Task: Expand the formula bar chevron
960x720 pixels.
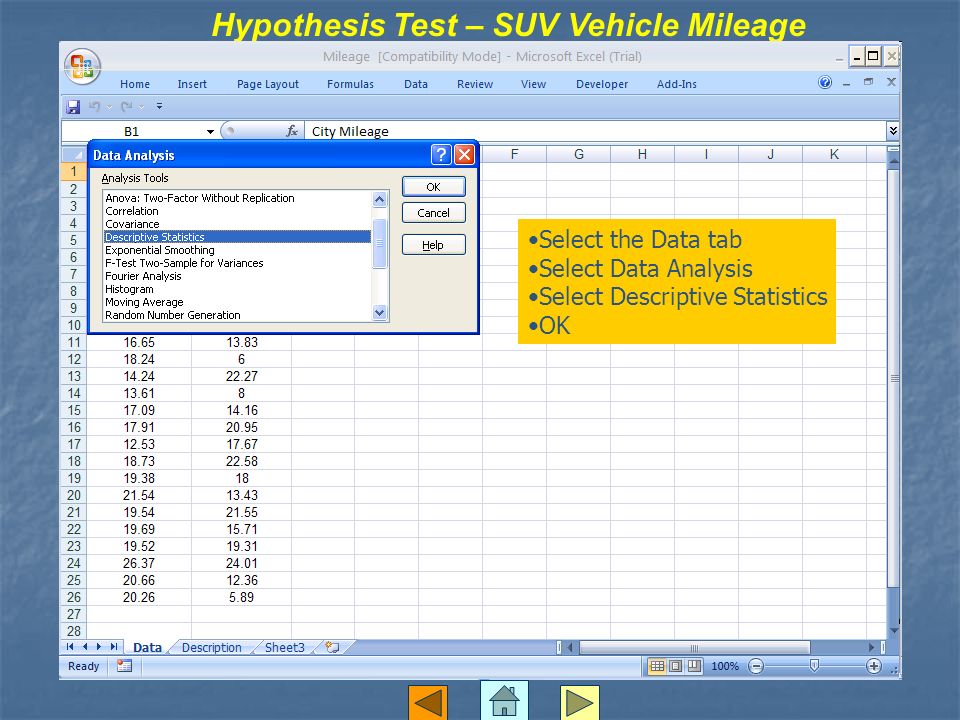Action: click(x=893, y=130)
